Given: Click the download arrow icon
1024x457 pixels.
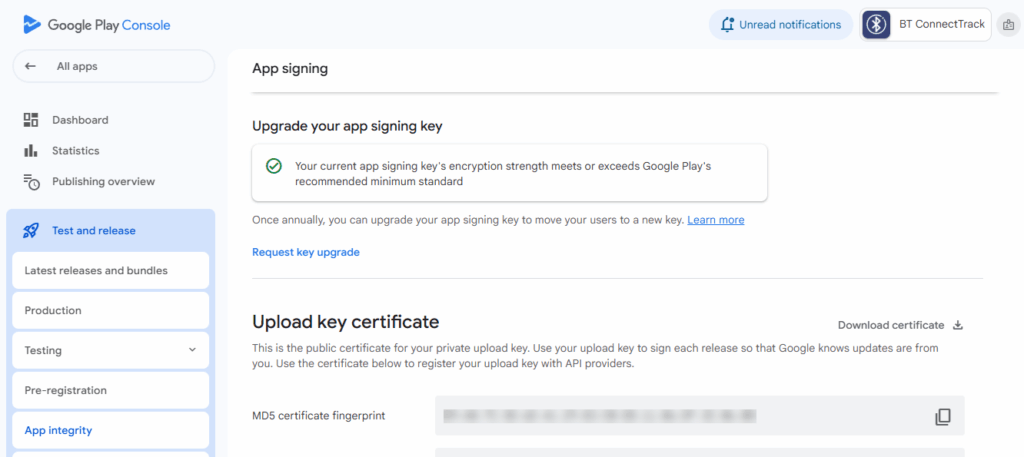Looking at the screenshot, I should point(958,325).
